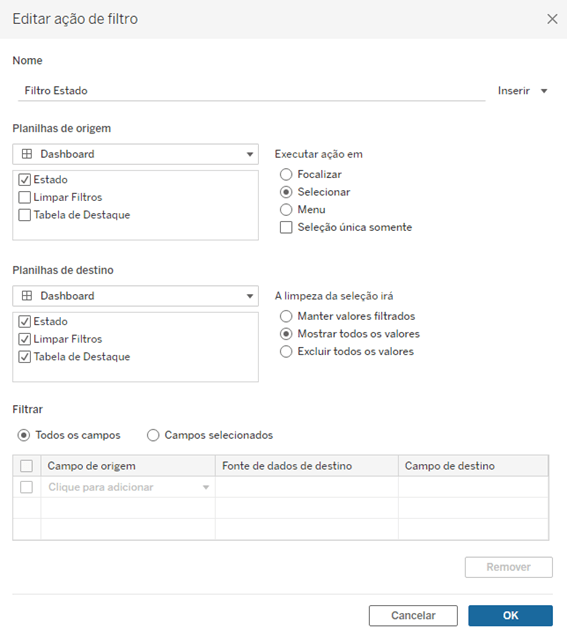Select the Menu radio option
This screenshot has height=636, width=567.
tap(286, 210)
